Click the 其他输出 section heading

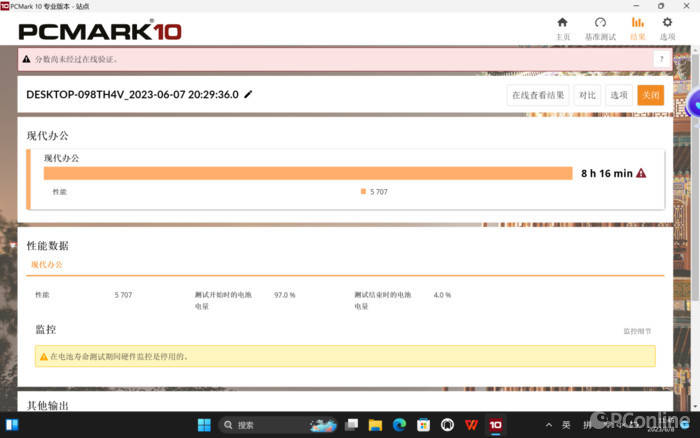(x=47, y=405)
